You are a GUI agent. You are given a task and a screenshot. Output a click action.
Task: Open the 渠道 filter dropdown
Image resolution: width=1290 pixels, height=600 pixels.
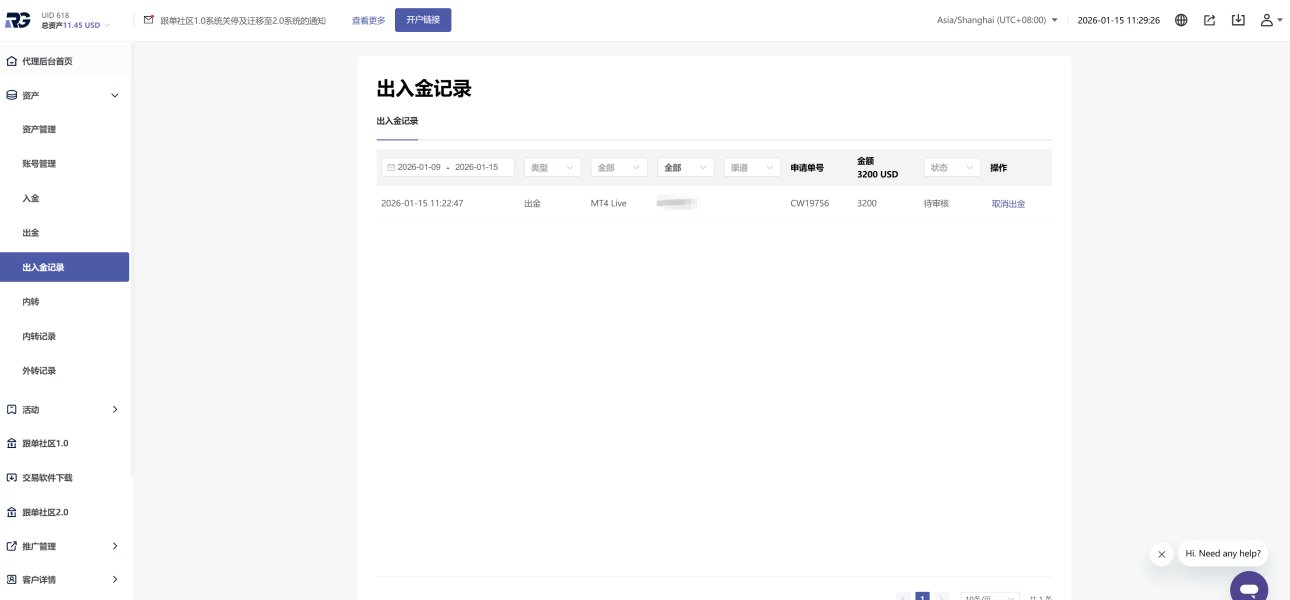(752, 168)
